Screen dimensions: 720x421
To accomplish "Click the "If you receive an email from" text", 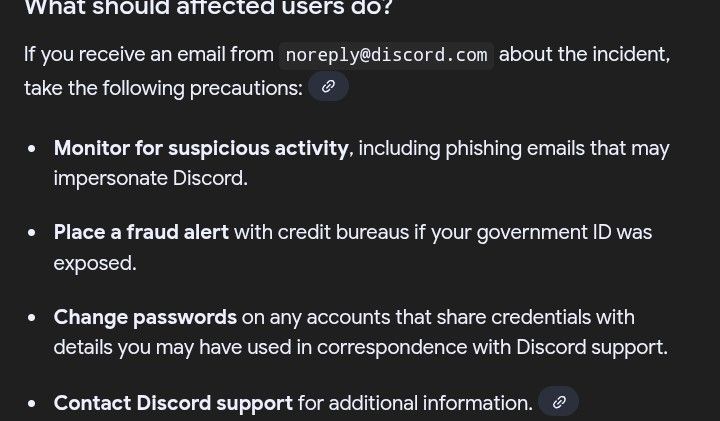I will click(149, 55).
